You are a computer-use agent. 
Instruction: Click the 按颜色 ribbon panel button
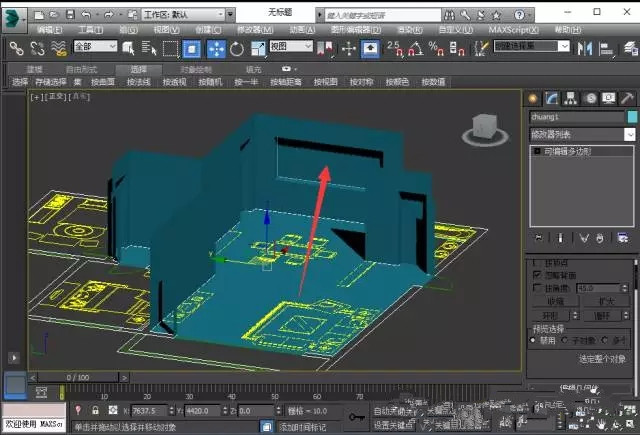(397, 82)
